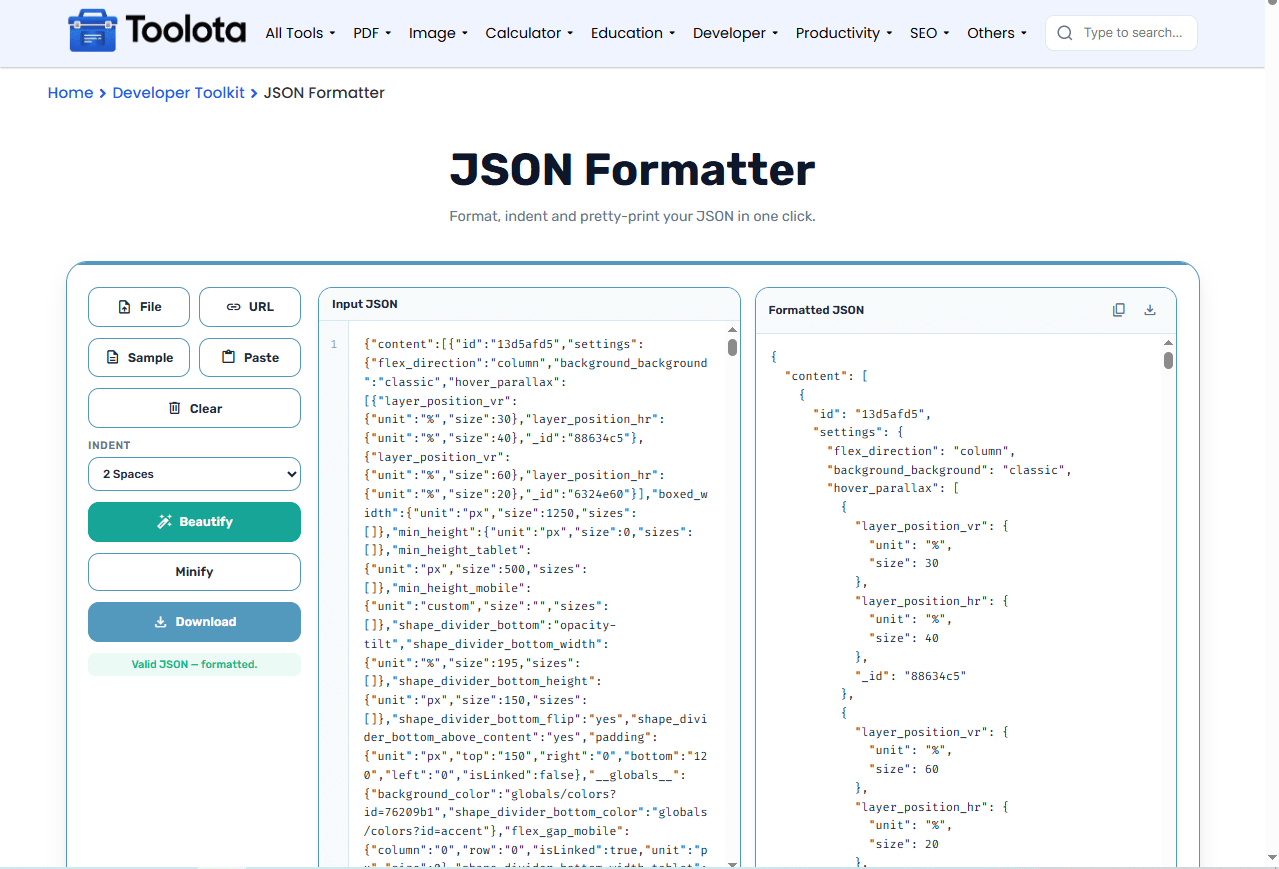Image resolution: width=1279 pixels, height=869 pixels.
Task: Click the Input JSON scrollbar thumb
Action: 732,348
